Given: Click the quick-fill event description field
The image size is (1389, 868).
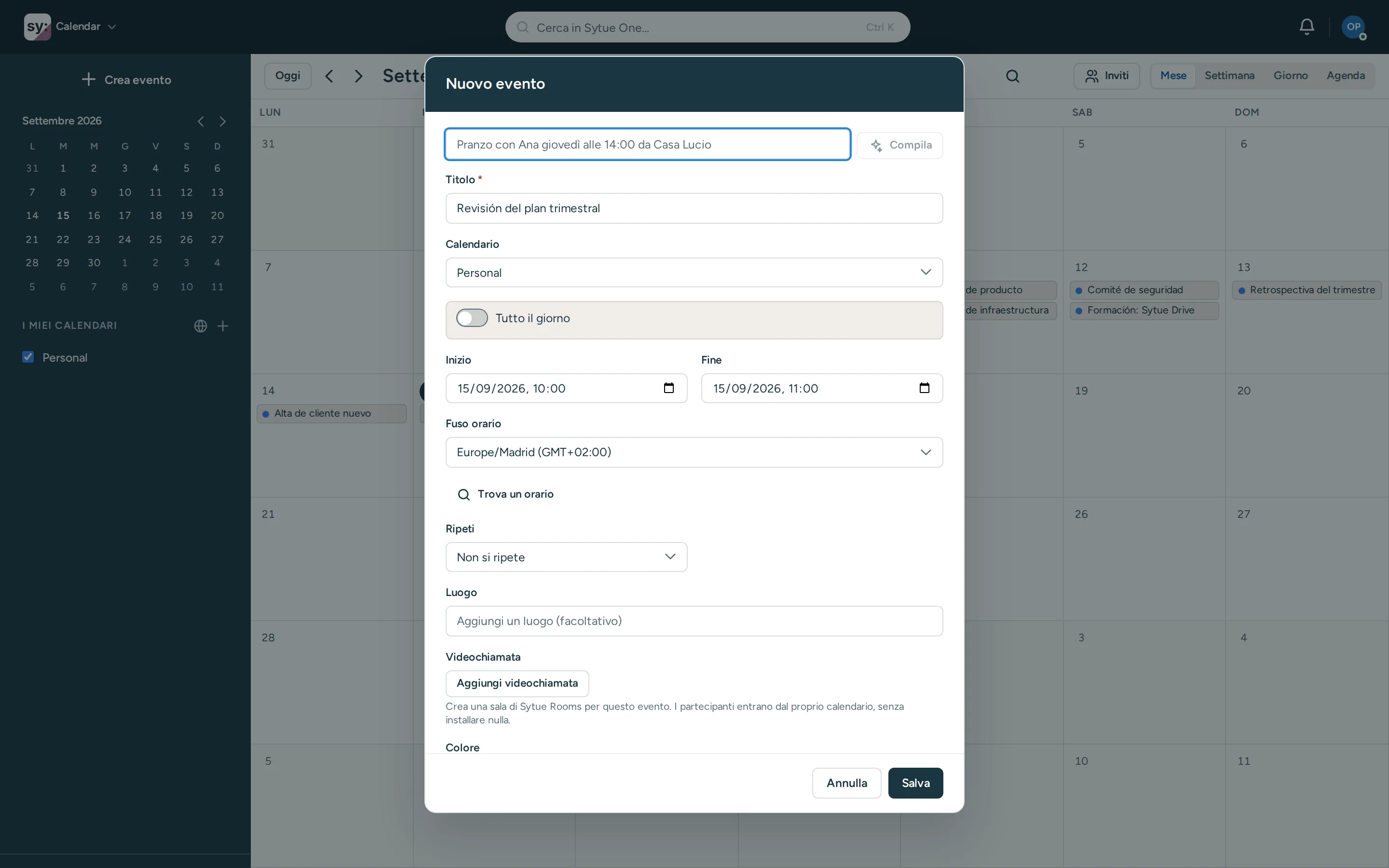Looking at the screenshot, I should tap(647, 145).
